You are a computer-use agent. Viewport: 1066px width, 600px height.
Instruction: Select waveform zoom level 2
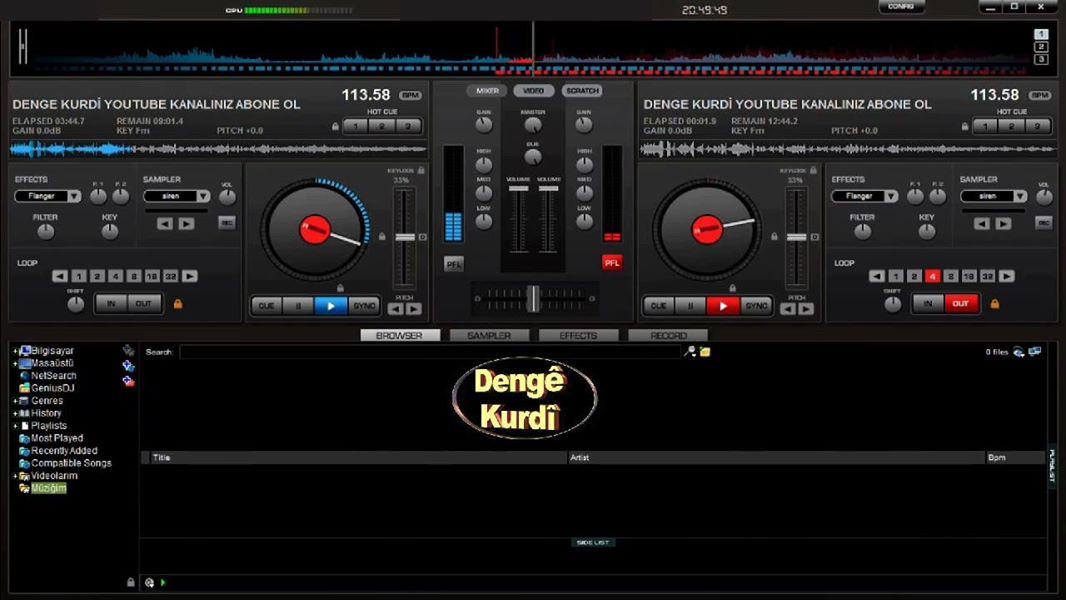1041,47
